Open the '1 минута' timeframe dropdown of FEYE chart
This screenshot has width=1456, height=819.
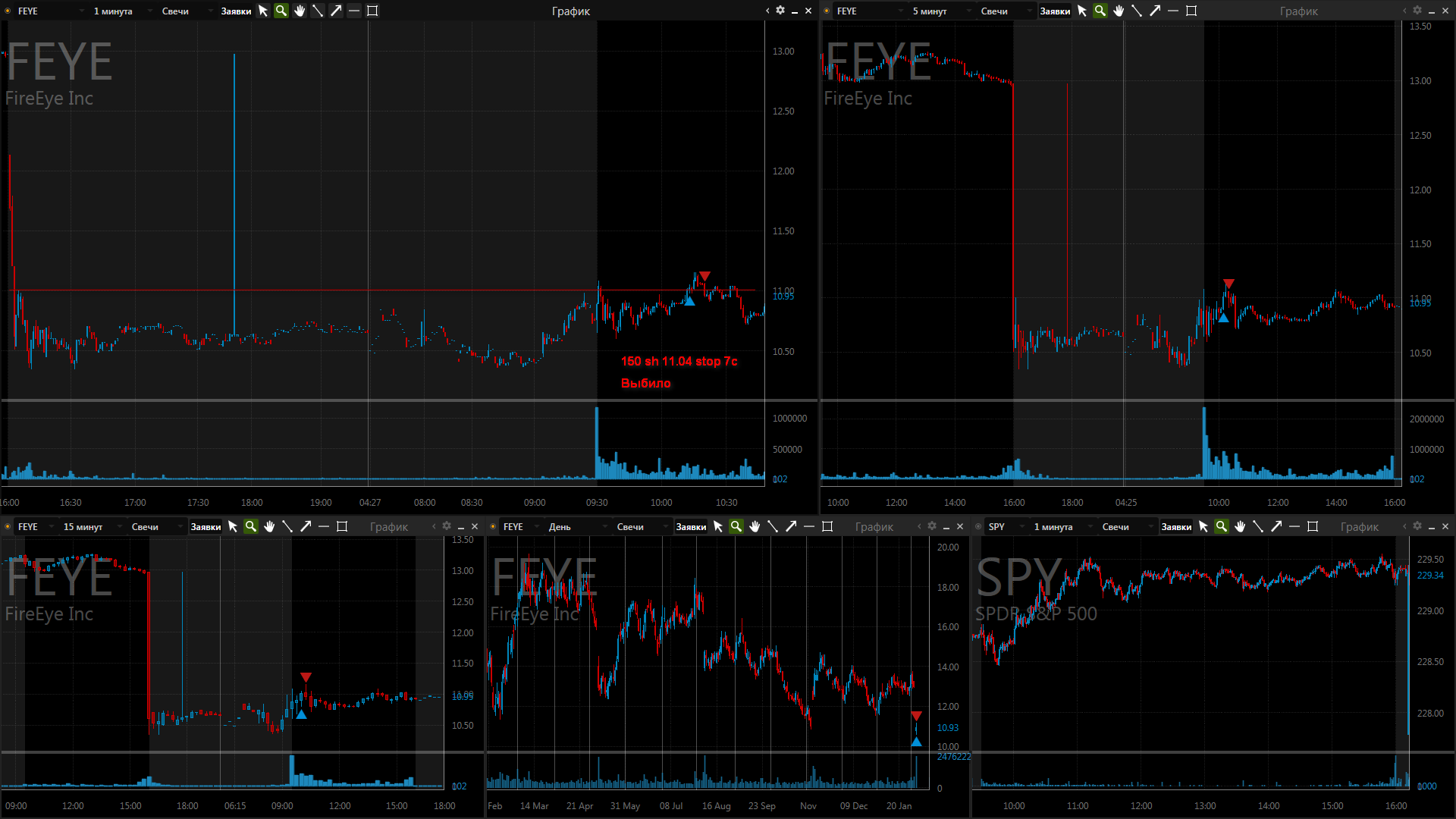point(121,11)
